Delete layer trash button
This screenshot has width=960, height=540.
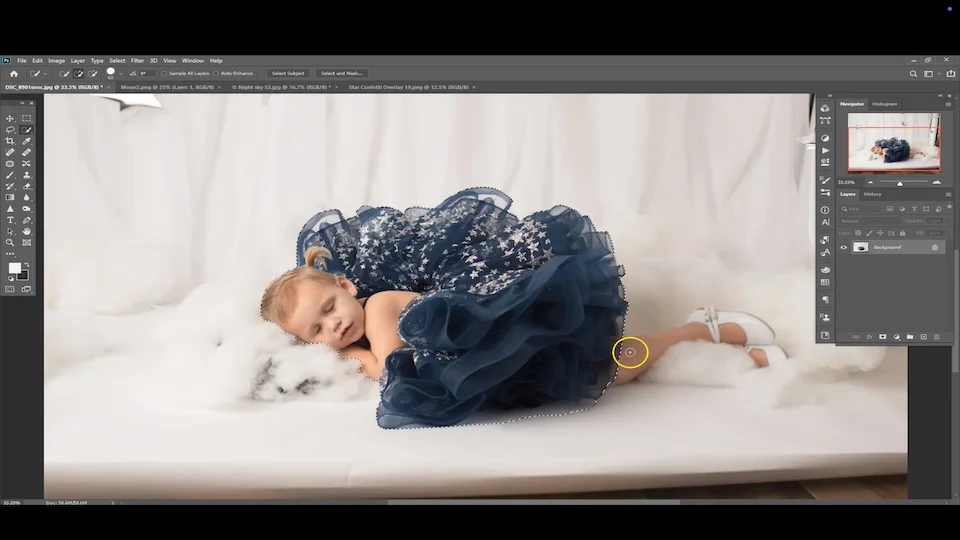pos(937,337)
